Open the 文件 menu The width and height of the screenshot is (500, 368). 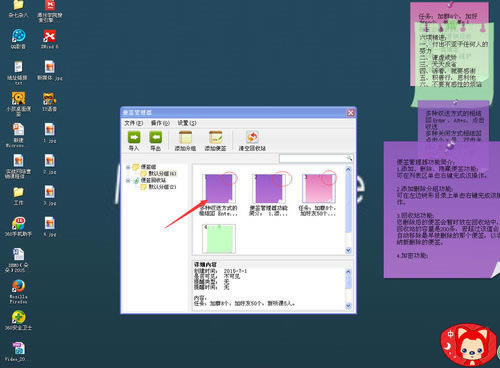[x=133, y=123]
